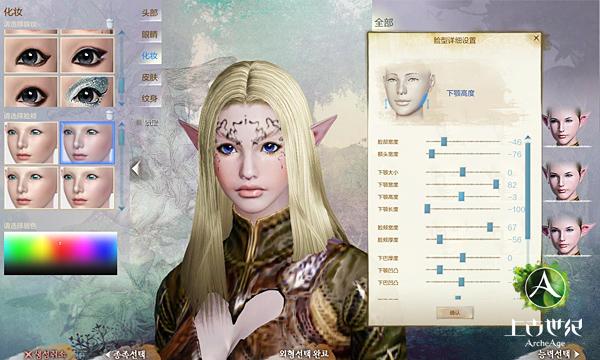This screenshot has height=360, width=600.
Task: Select the glittery silver eyeshadow makeup style
Action: coord(87,91)
